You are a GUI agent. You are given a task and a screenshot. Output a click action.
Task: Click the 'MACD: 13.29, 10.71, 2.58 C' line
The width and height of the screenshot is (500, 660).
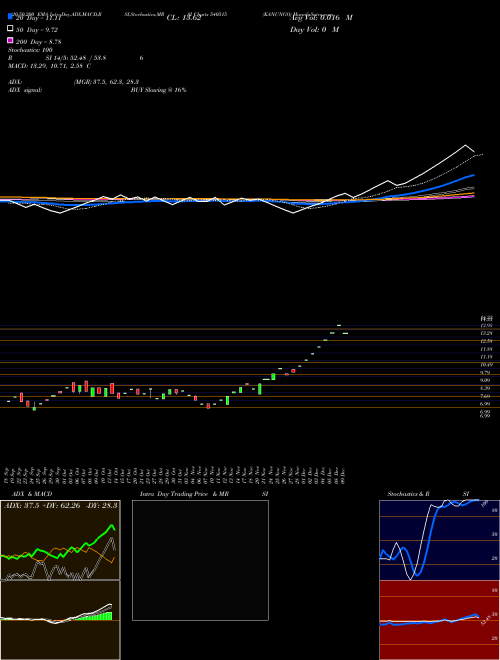(49, 66)
